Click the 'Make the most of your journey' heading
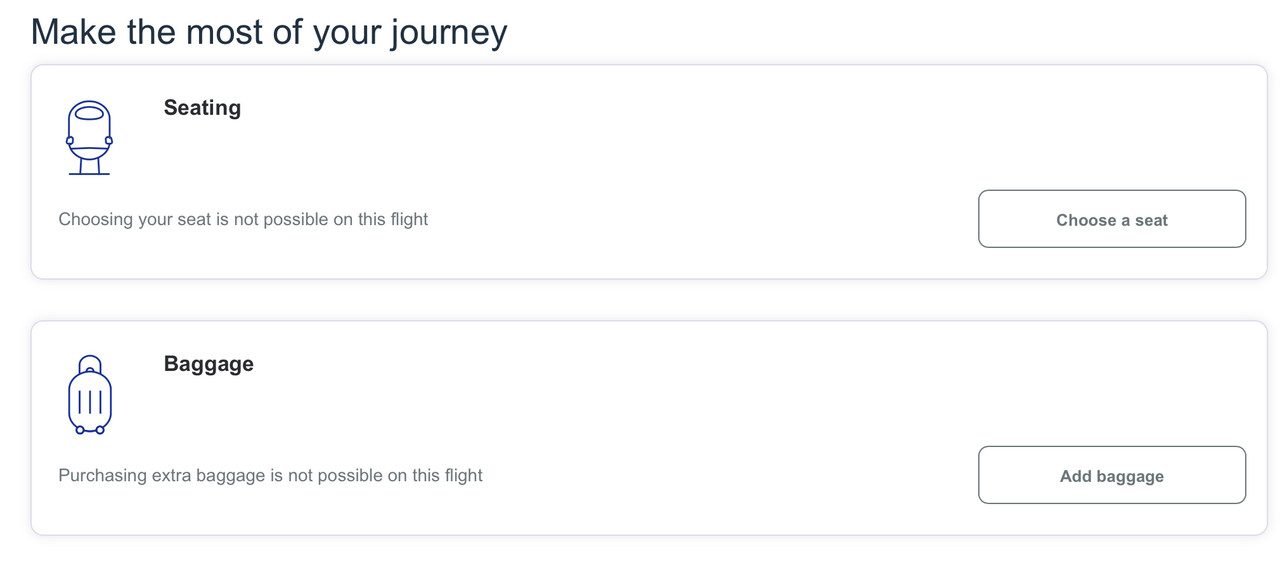Viewport: 1280px width, 565px height. pyautogui.click(x=269, y=32)
